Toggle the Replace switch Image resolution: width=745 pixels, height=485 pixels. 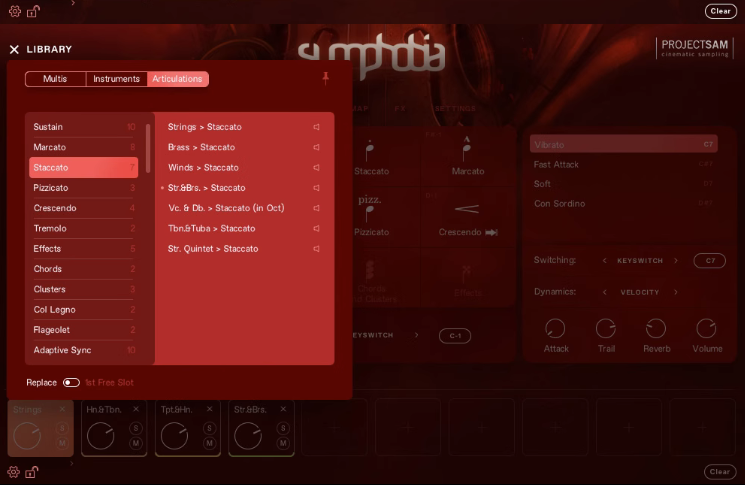(71, 382)
